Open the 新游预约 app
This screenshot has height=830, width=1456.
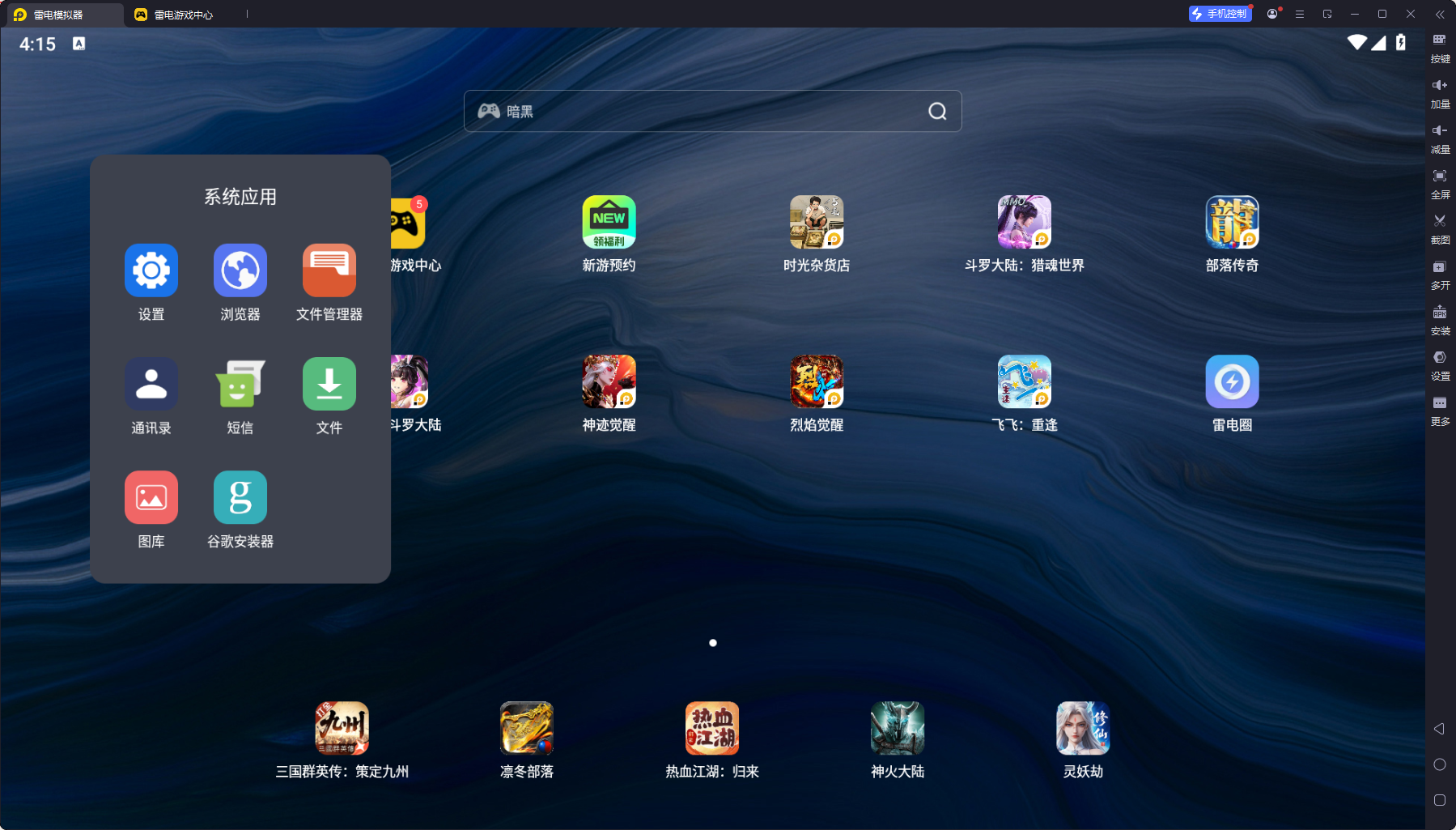[x=609, y=222]
